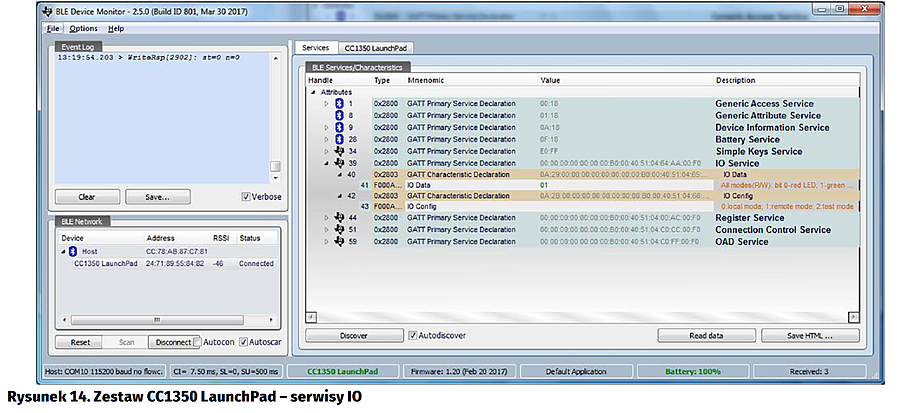
Task: Click TI icon of OAD Service row
Action: [x=338, y=242]
